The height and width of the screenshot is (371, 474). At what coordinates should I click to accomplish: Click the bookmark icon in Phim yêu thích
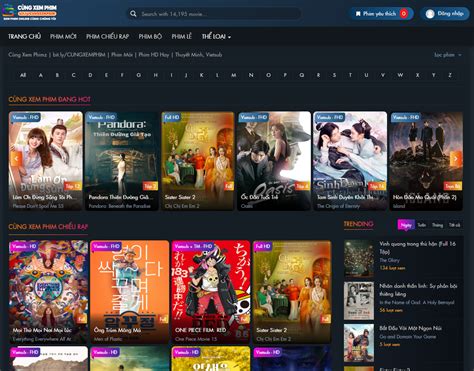tap(358, 14)
